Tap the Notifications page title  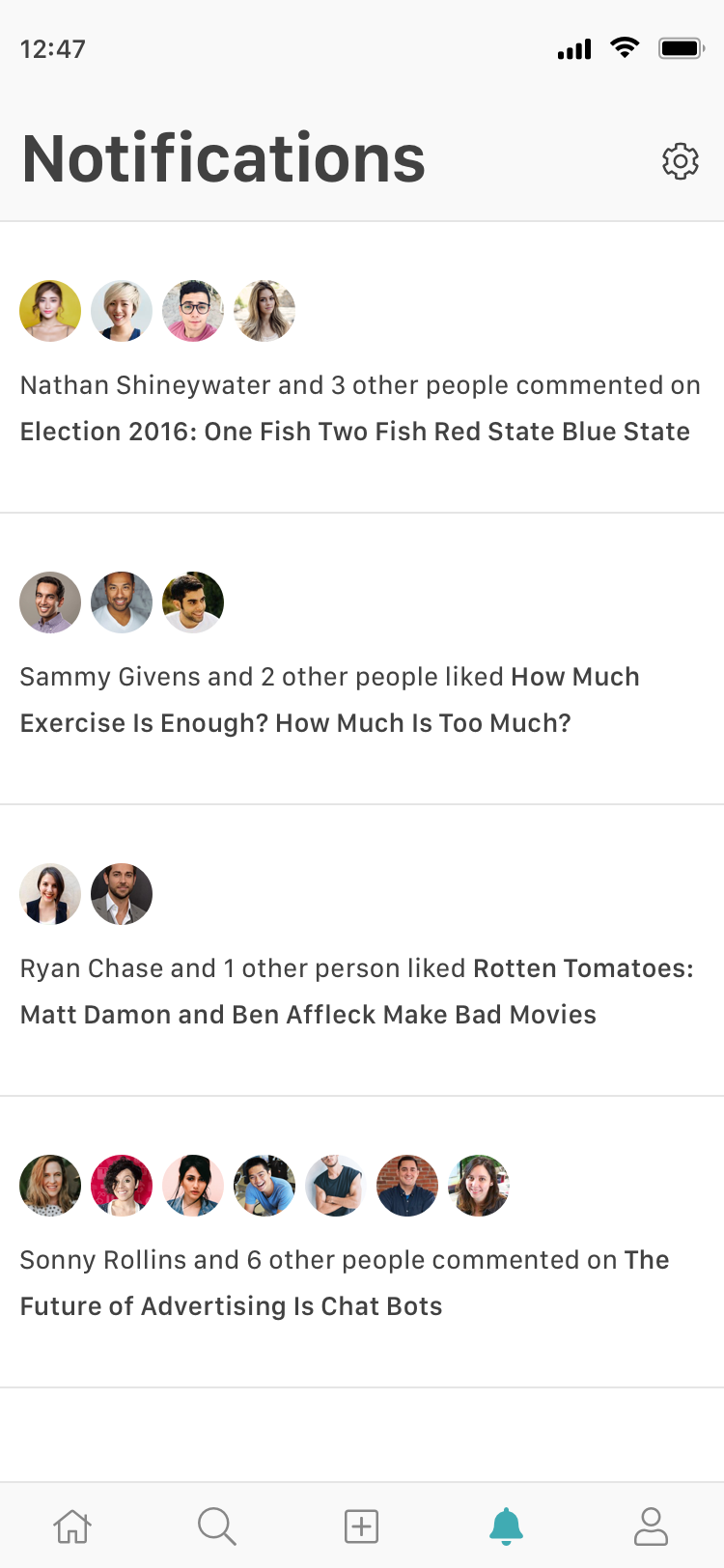pyautogui.click(x=224, y=159)
